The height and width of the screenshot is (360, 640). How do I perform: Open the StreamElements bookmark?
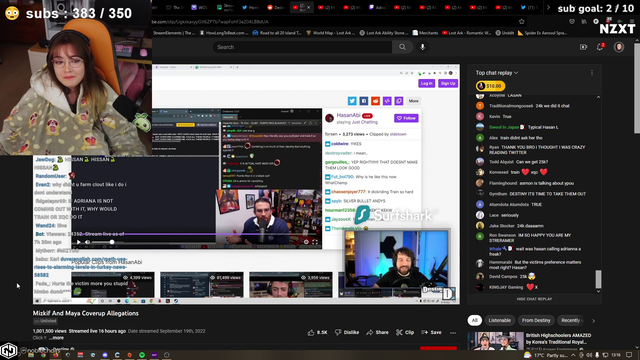coord(174,33)
